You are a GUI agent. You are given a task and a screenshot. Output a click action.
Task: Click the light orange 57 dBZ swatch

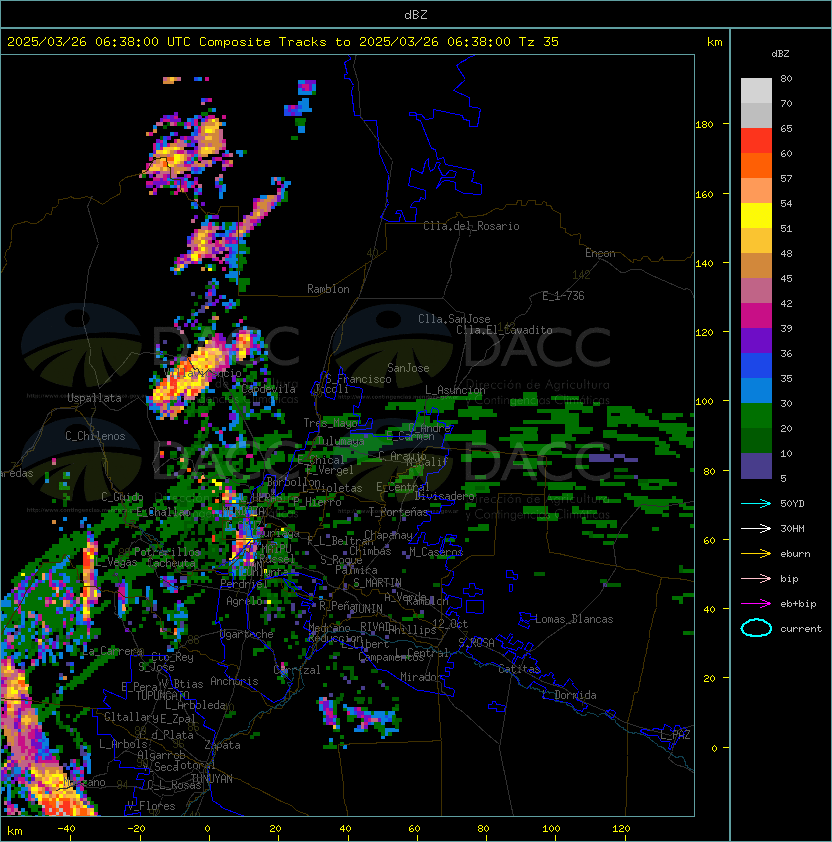point(756,191)
